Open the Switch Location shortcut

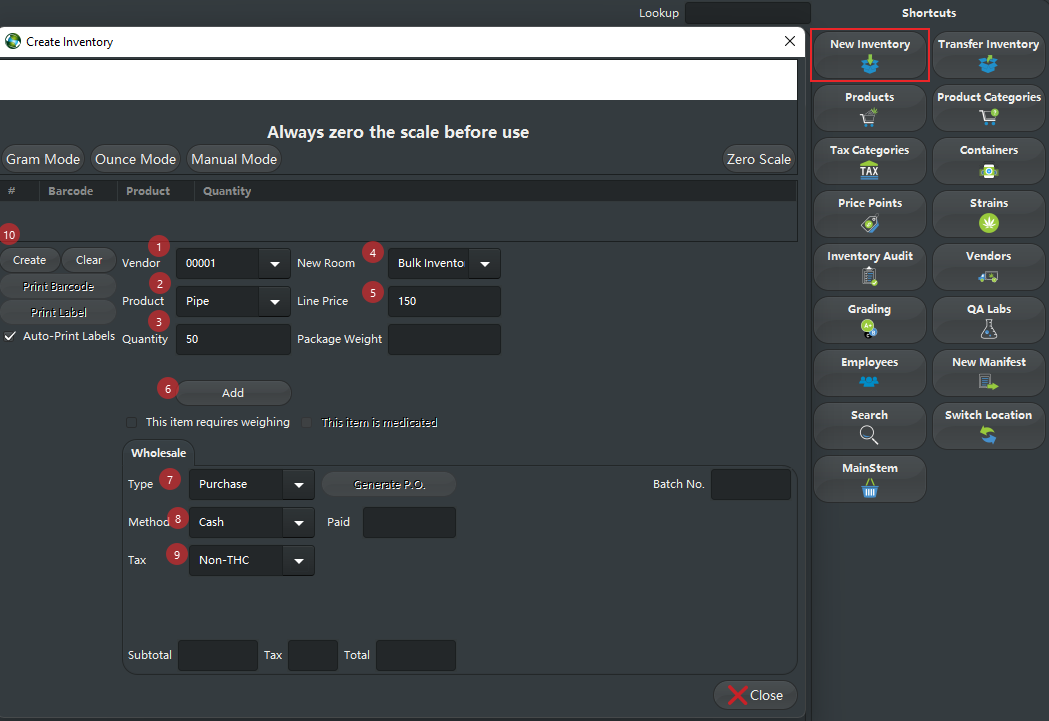pos(988,425)
